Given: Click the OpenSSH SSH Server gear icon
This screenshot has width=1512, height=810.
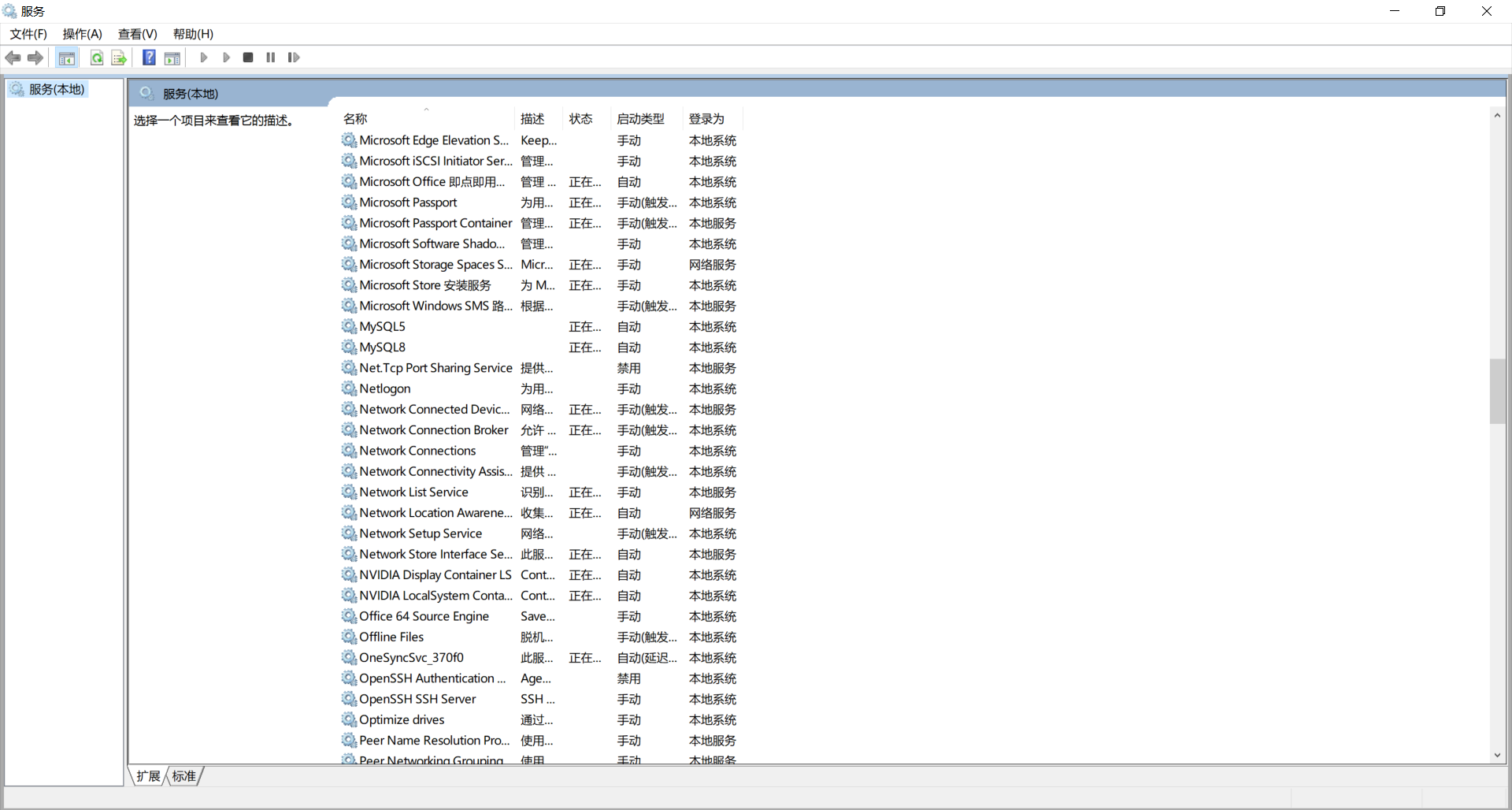Looking at the screenshot, I should coord(349,699).
